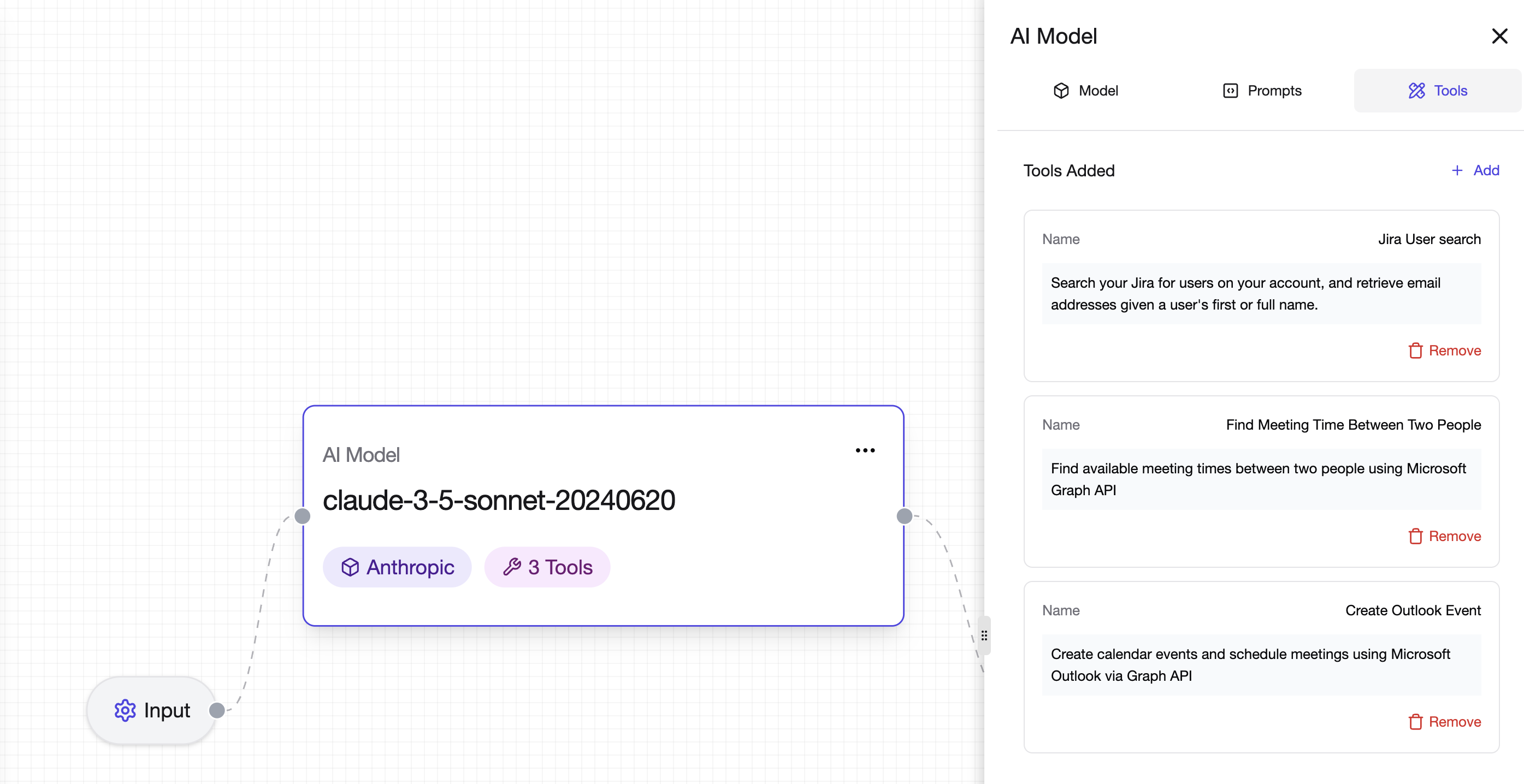Click the AI Model node's left input connector
Image resolution: width=1524 pixels, height=784 pixels.
pos(302,516)
